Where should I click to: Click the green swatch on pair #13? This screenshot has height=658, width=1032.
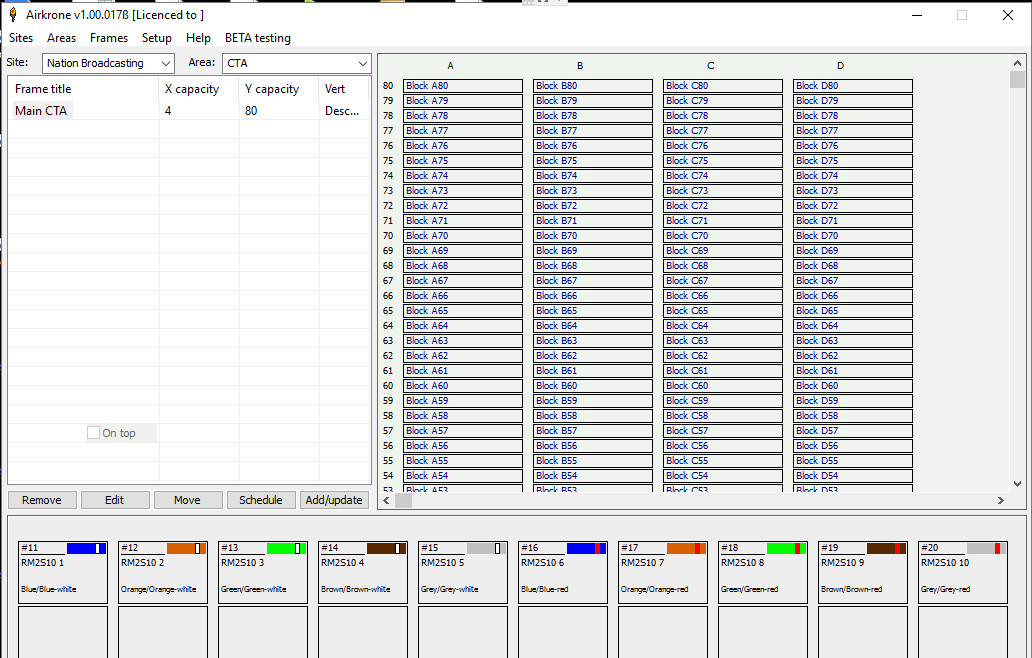pyautogui.click(x=284, y=549)
